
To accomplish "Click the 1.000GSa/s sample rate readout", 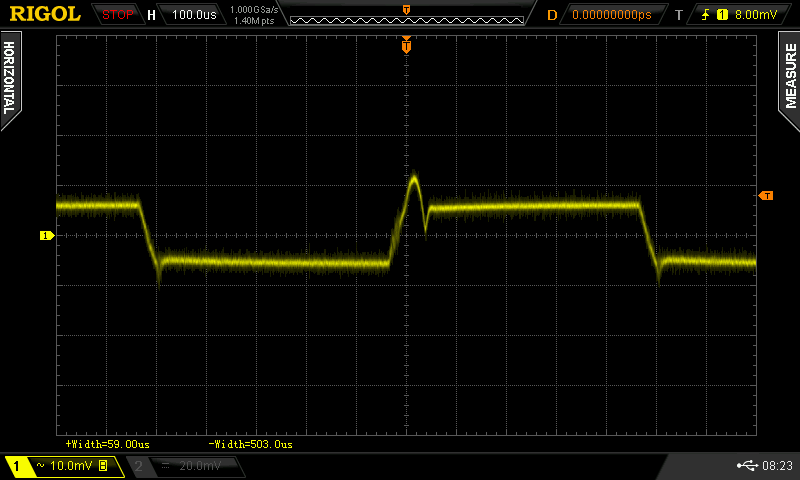I will [252, 10].
